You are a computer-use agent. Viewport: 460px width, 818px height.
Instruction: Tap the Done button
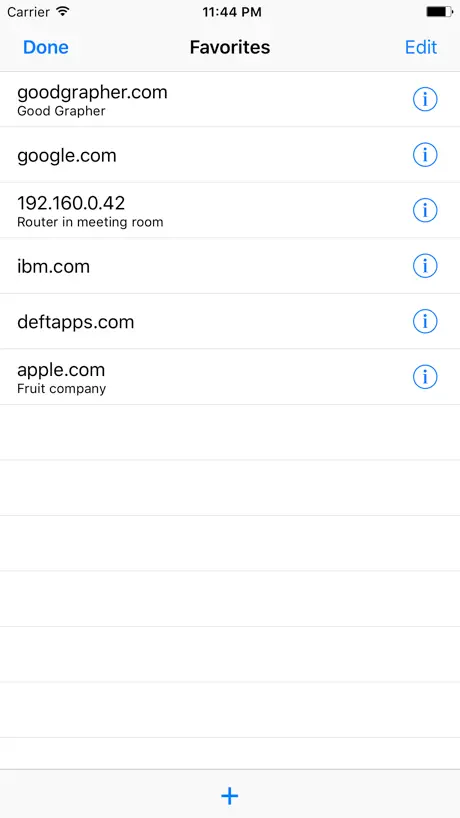point(46,47)
